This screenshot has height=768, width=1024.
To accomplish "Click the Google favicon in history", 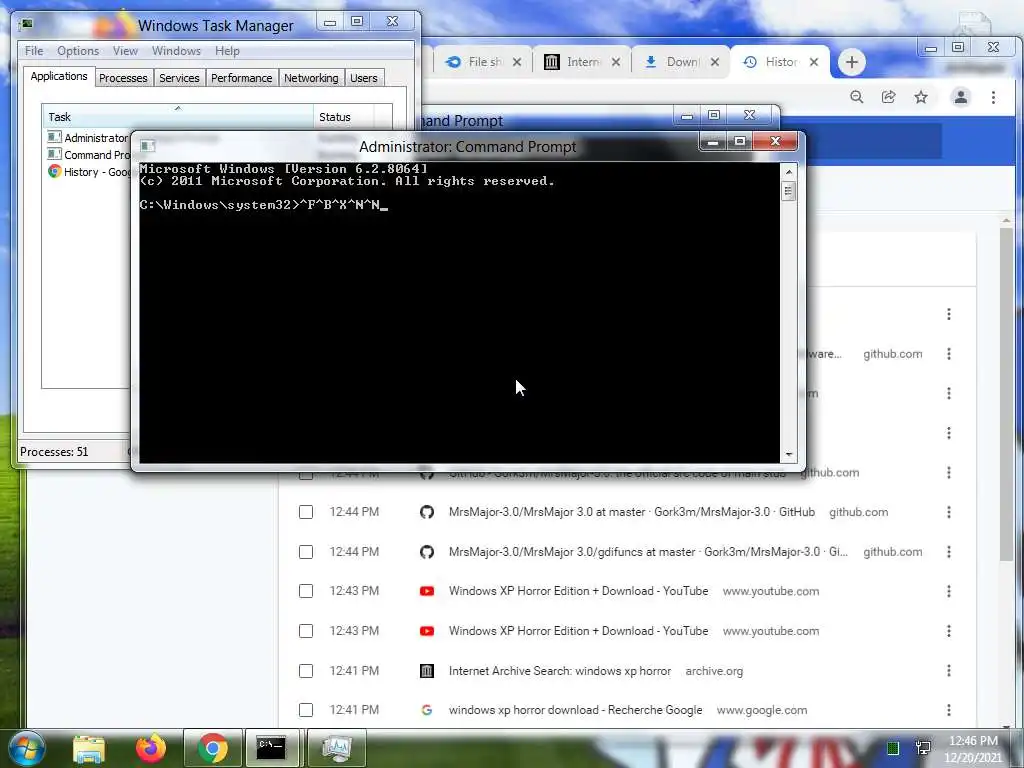I will (x=426, y=710).
